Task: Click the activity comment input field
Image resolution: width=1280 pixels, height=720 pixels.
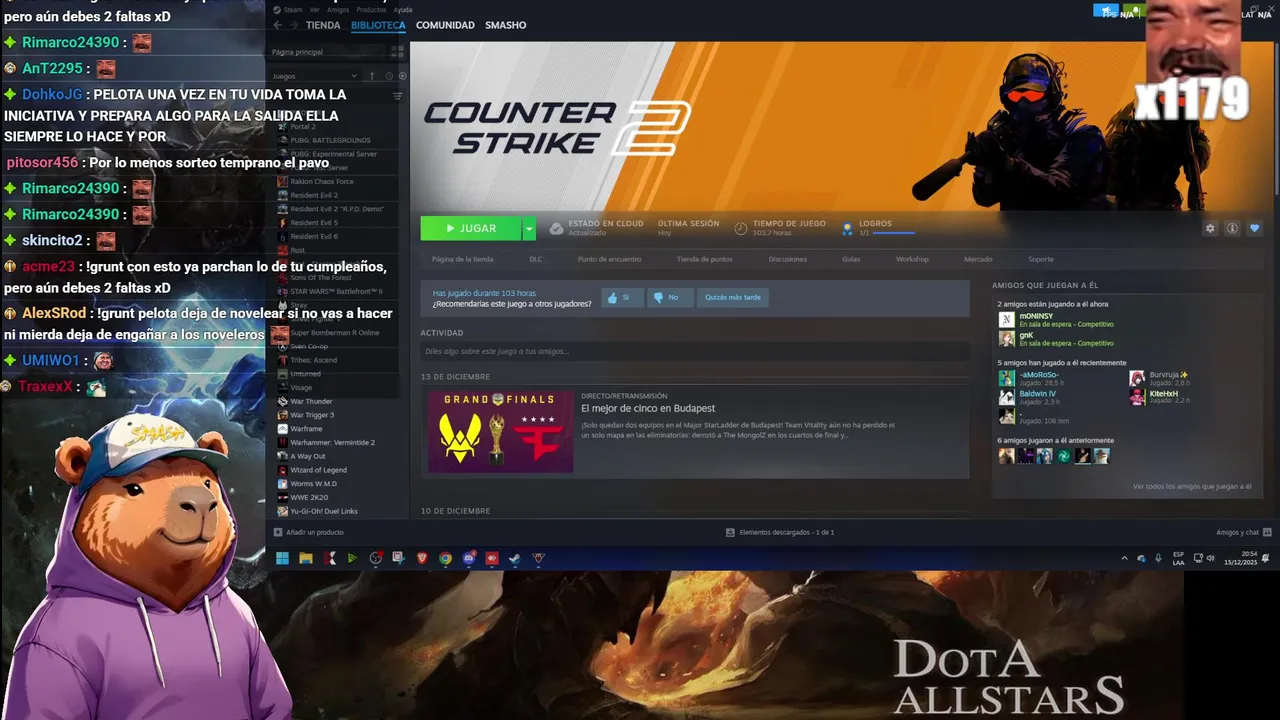Action: click(x=695, y=351)
